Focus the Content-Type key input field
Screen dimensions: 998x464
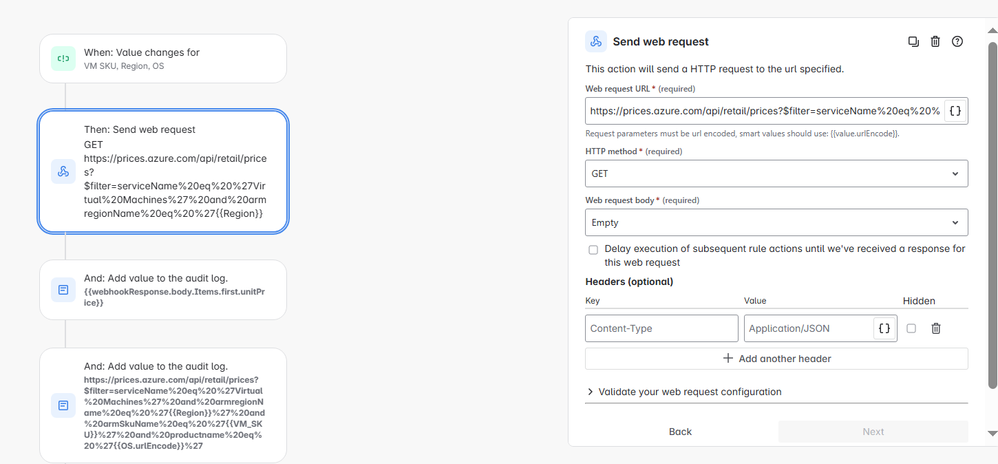click(661, 328)
